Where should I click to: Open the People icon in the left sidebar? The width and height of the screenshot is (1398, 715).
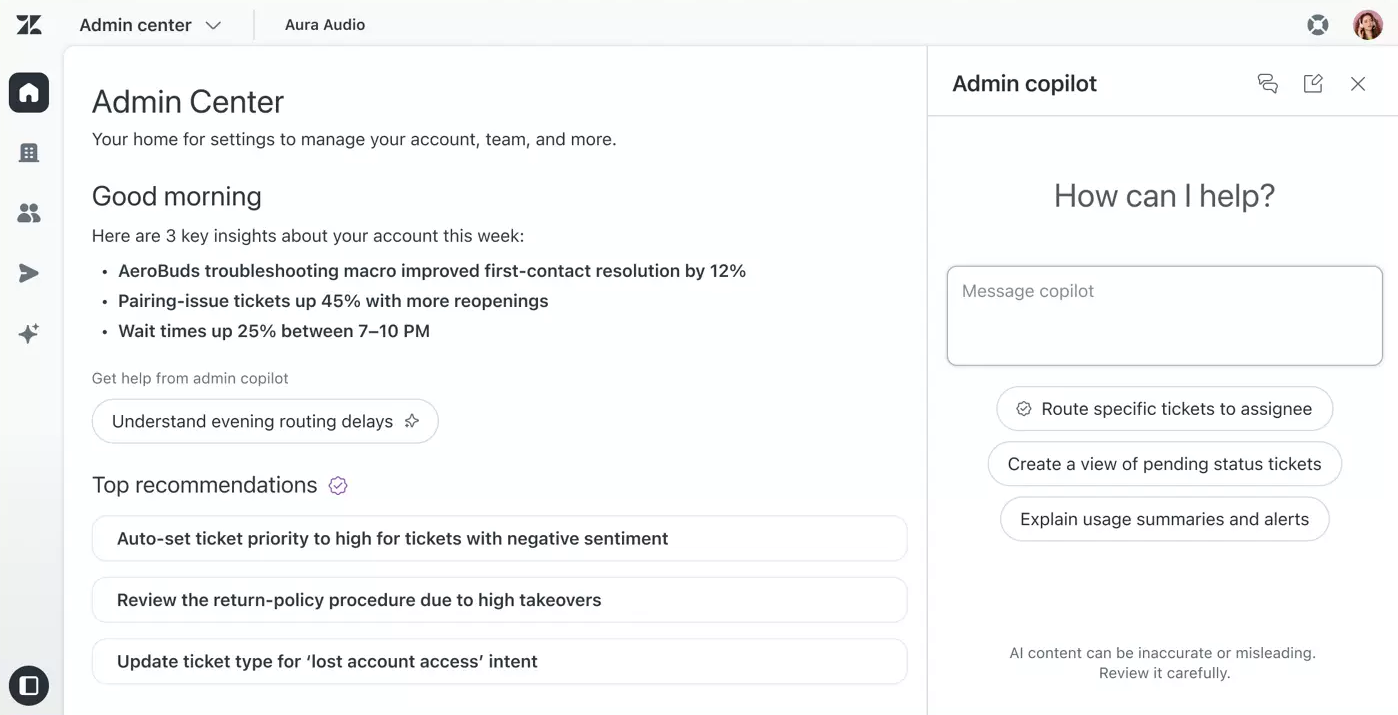(28, 212)
